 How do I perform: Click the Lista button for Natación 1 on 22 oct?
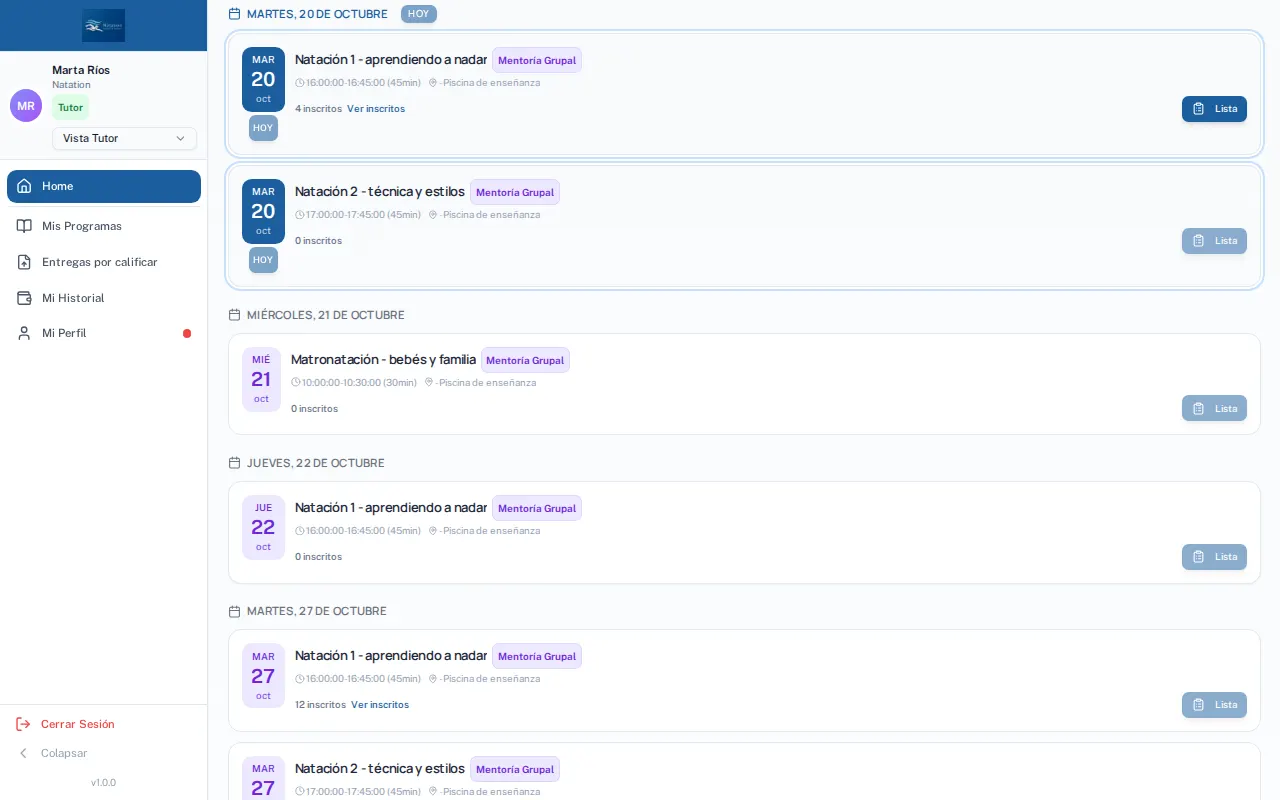click(1214, 557)
